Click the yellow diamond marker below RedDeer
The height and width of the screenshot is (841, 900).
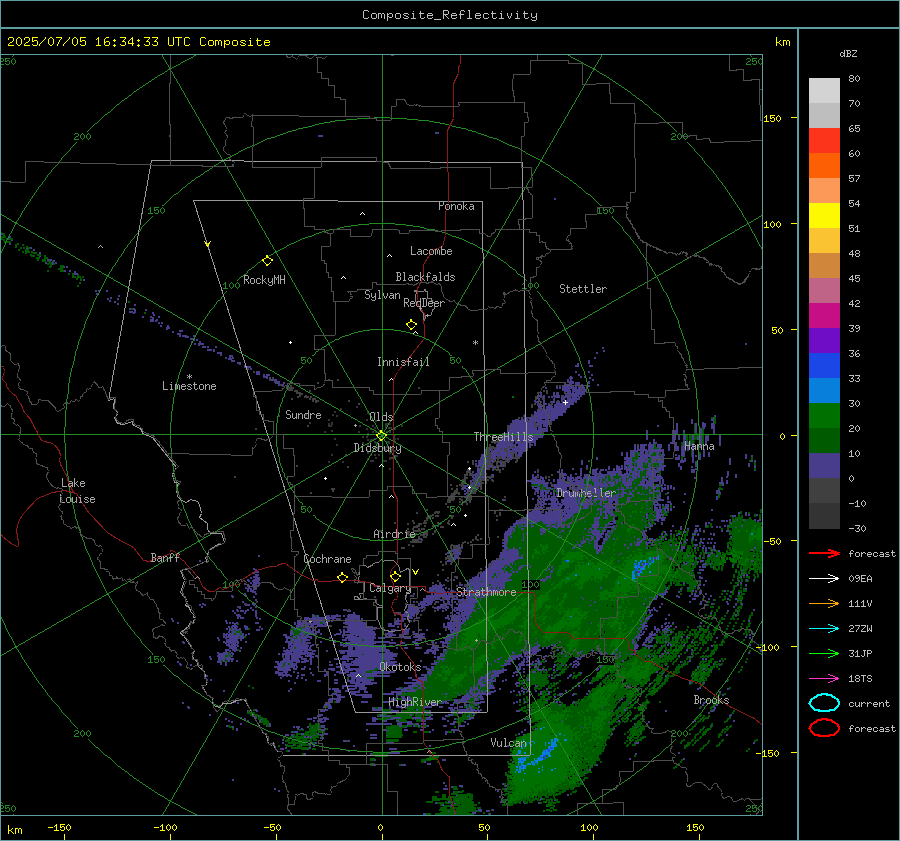click(411, 325)
